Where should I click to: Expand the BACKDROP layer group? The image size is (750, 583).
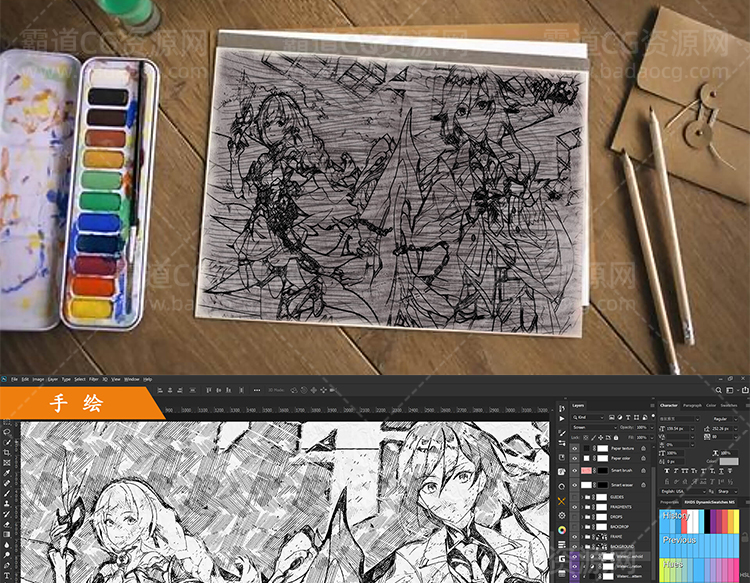pos(582,527)
